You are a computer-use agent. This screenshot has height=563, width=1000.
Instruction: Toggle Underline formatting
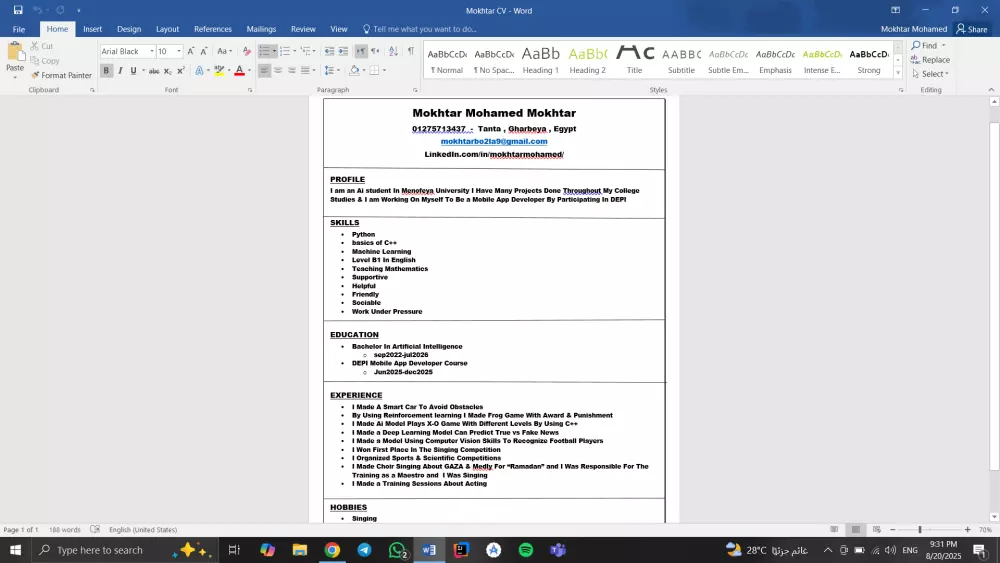tap(133, 71)
